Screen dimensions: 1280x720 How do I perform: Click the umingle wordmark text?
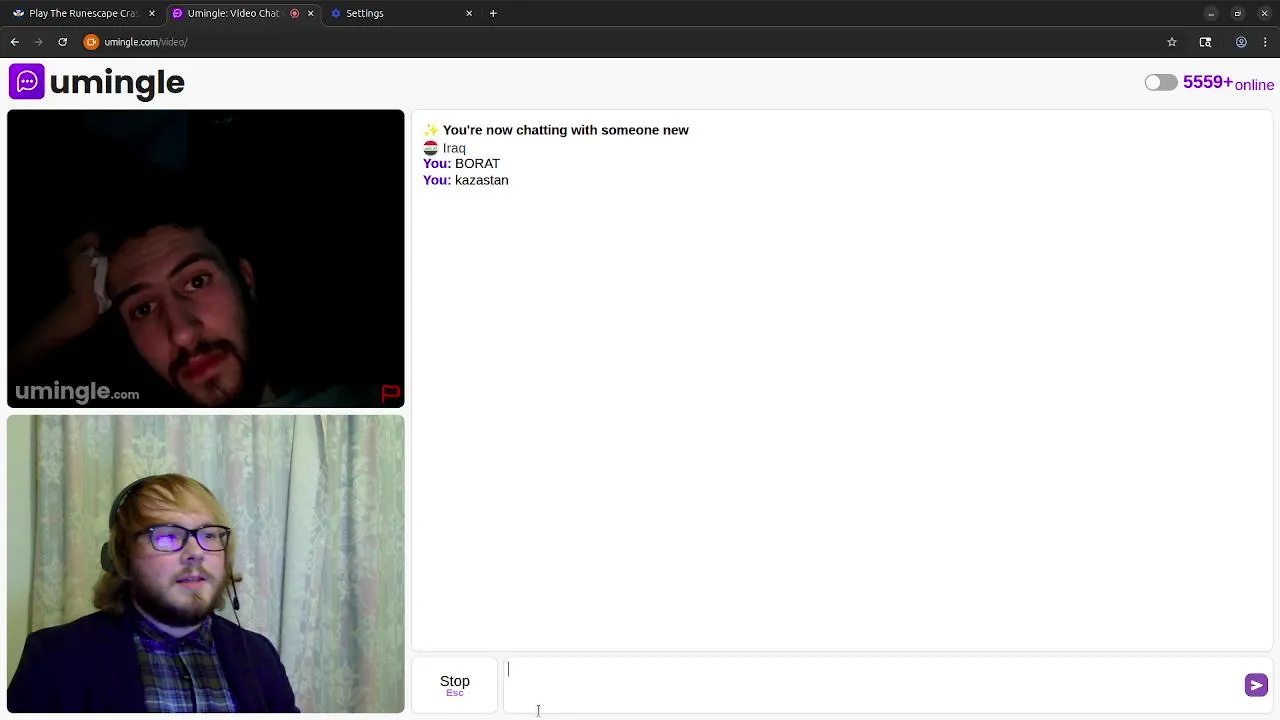click(117, 82)
